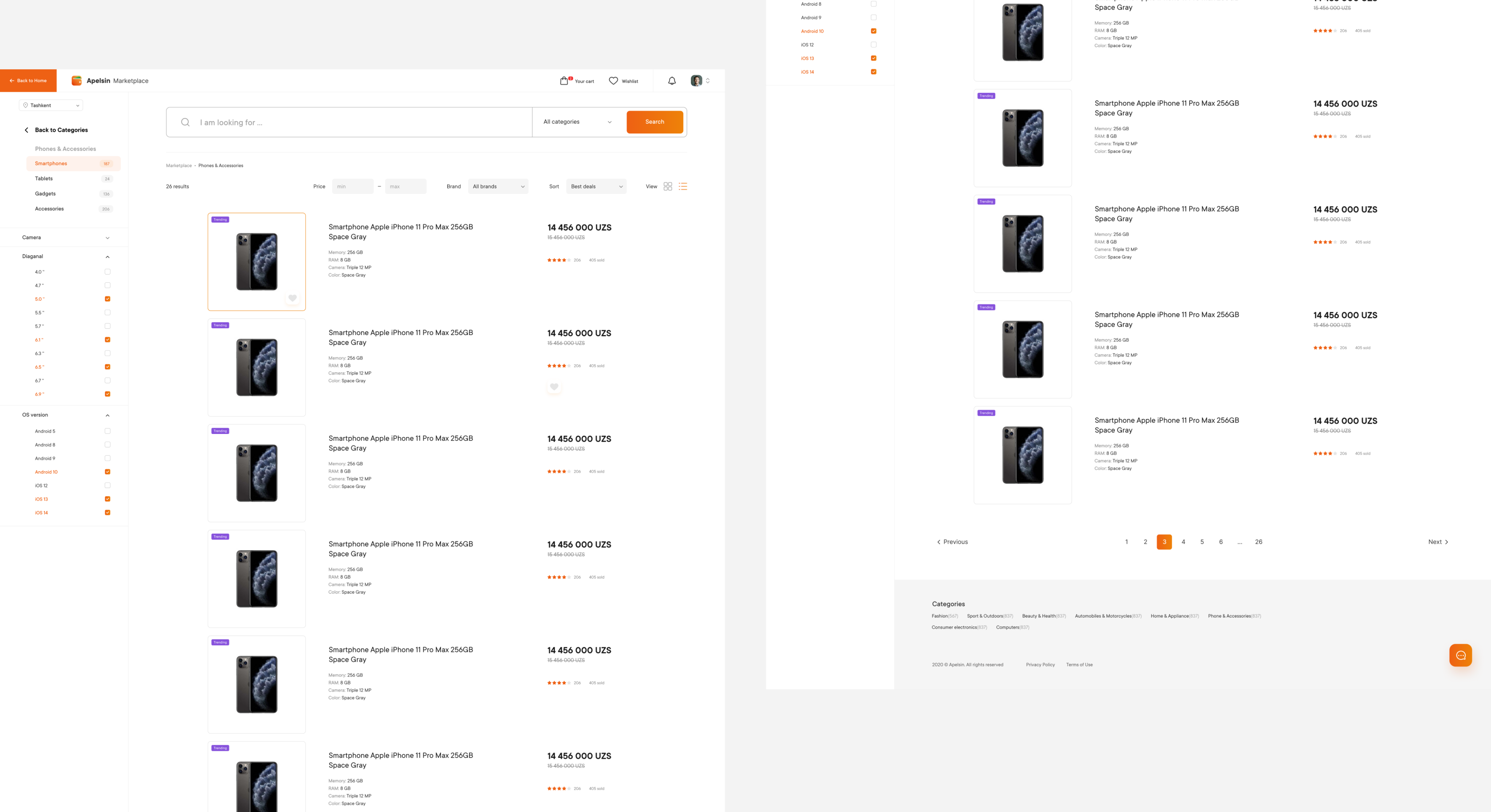The height and width of the screenshot is (812, 1491).
Task: Uncheck the 6.1" diagonal checkbox
Action: (x=108, y=340)
